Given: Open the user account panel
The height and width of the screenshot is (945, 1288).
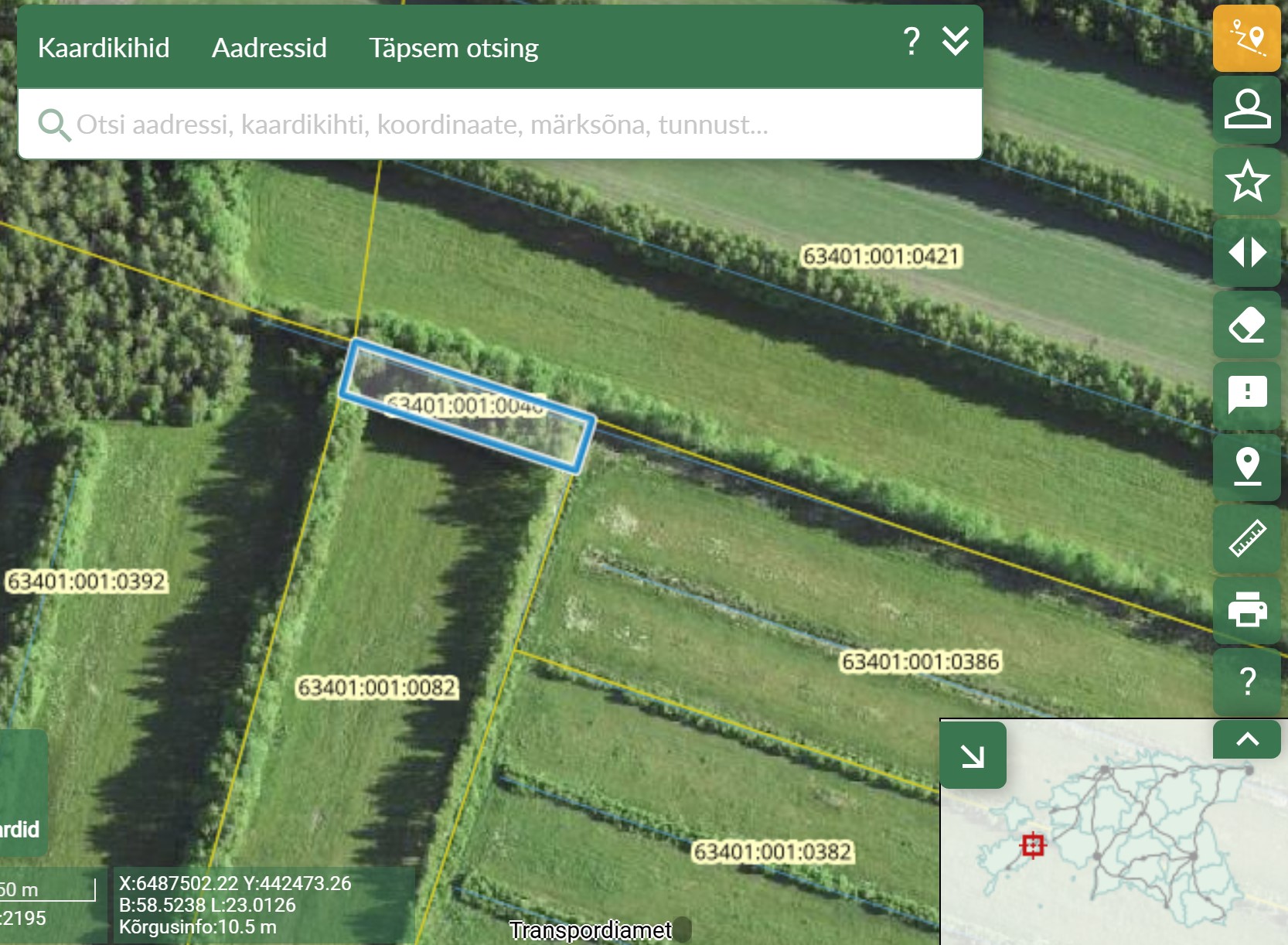Looking at the screenshot, I should pos(1246,109).
